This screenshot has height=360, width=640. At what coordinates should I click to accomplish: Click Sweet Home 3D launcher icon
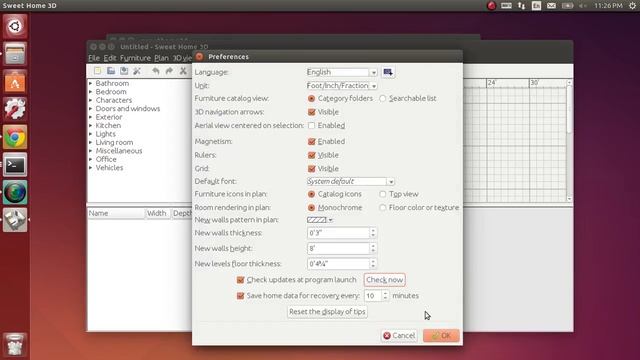pyautogui.click(x=15, y=220)
